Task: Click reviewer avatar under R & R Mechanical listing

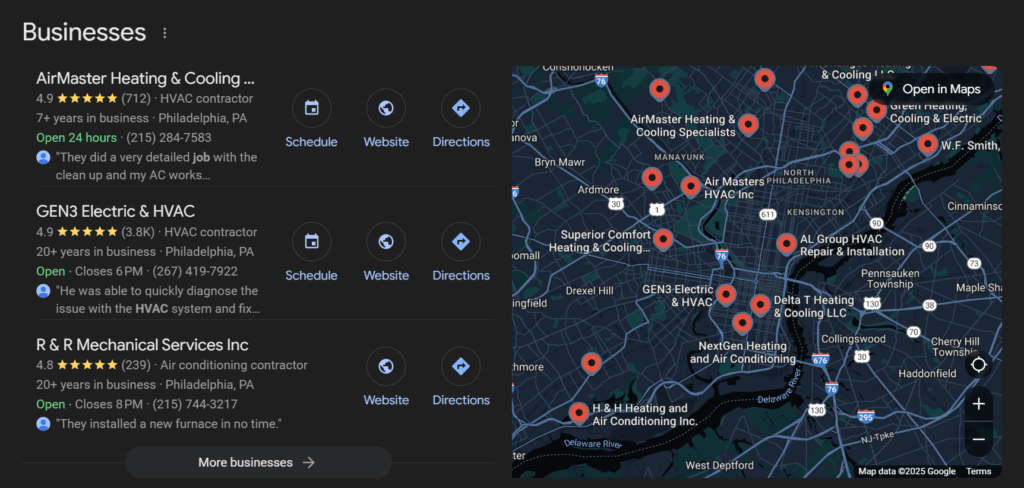Action: tap(43, 424)
